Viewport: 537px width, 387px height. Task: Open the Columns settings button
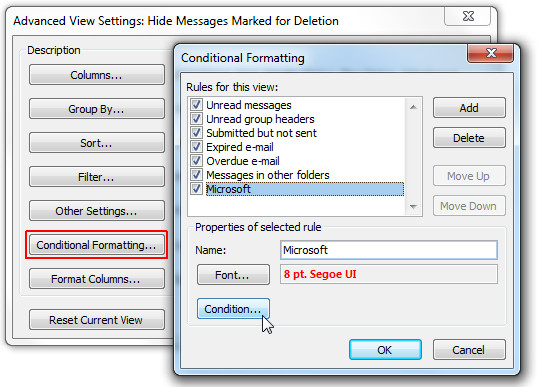pos(97,75)
